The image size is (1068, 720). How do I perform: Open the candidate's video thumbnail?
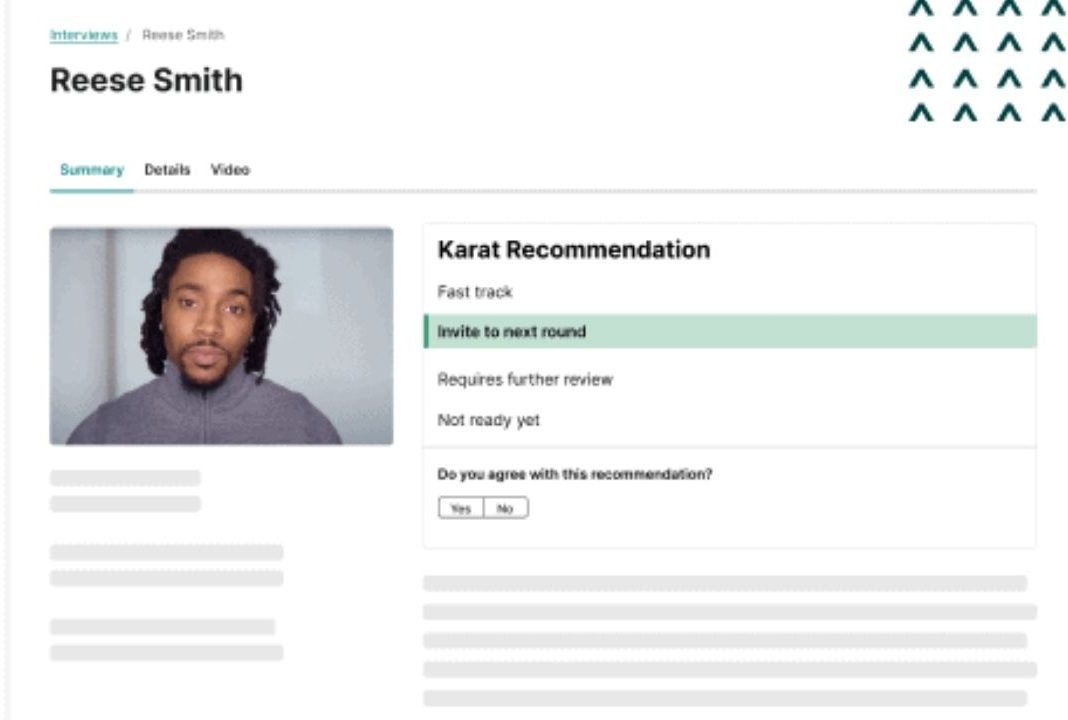(x=221, y=336)
